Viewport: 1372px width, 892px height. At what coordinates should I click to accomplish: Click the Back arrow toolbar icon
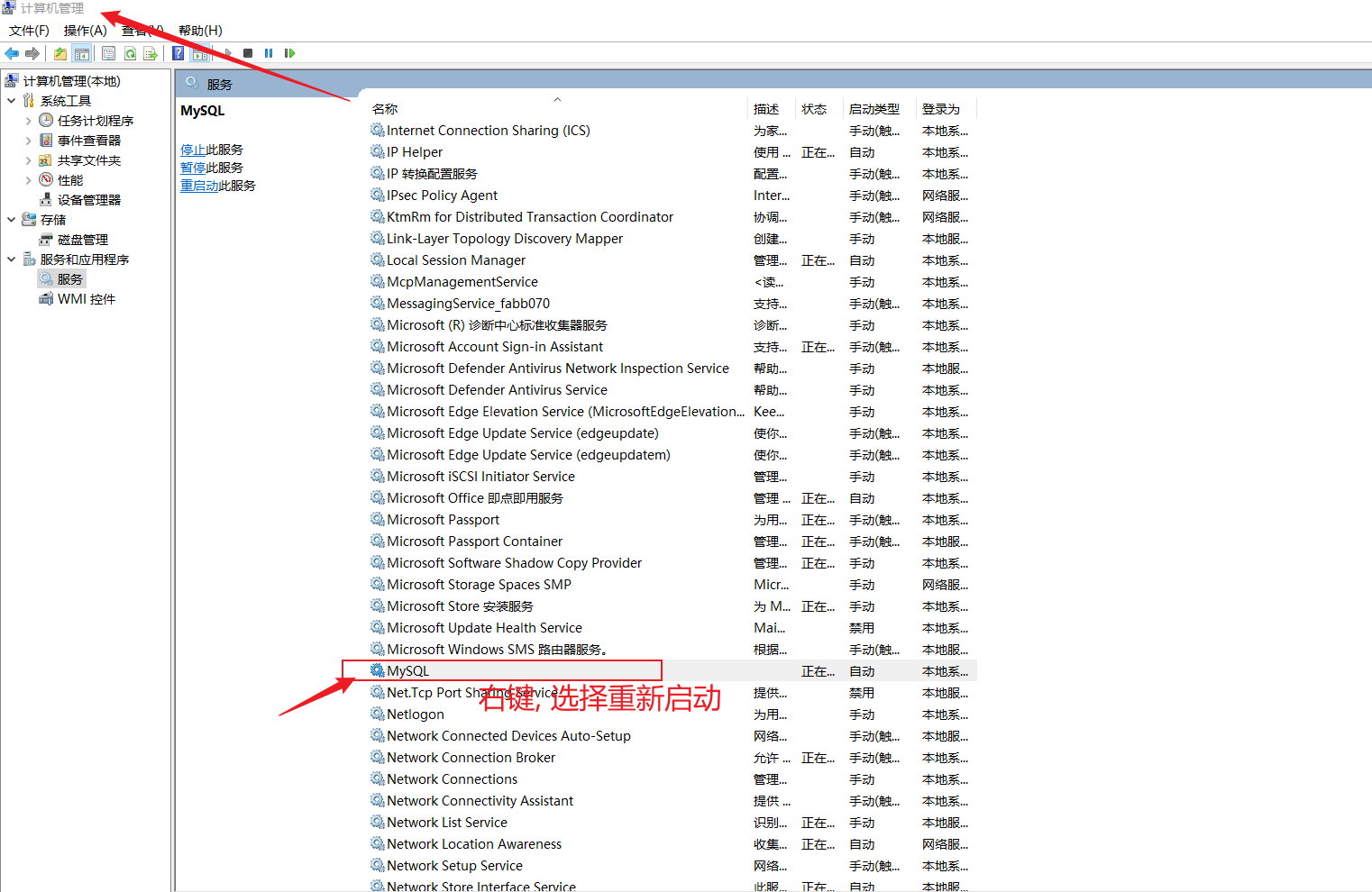click(12, 53)
